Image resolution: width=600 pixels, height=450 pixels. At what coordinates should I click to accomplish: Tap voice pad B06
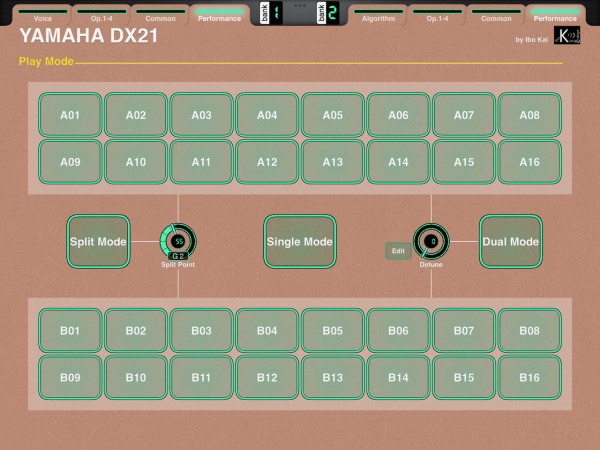[x=398, y=330]
